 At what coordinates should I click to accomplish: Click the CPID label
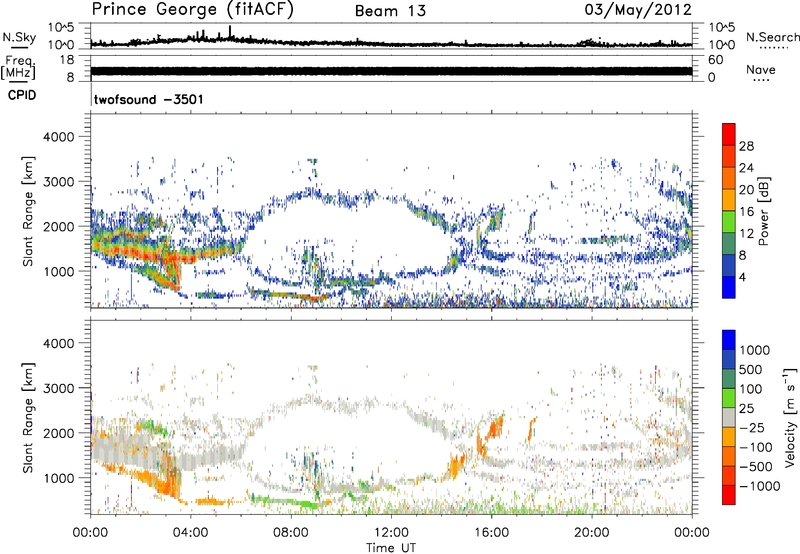tap(22, 95)
